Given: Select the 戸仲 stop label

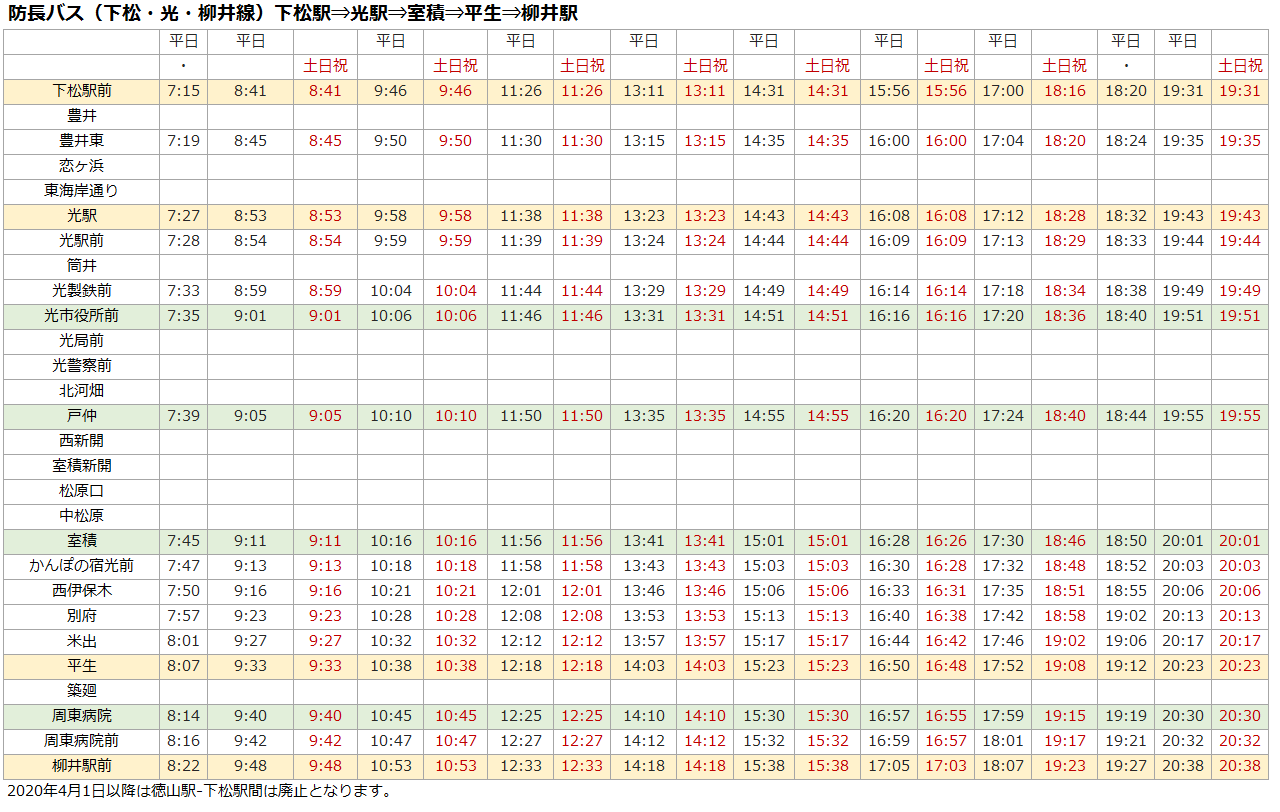Looking at the screenshot, I should coord(81,416).
